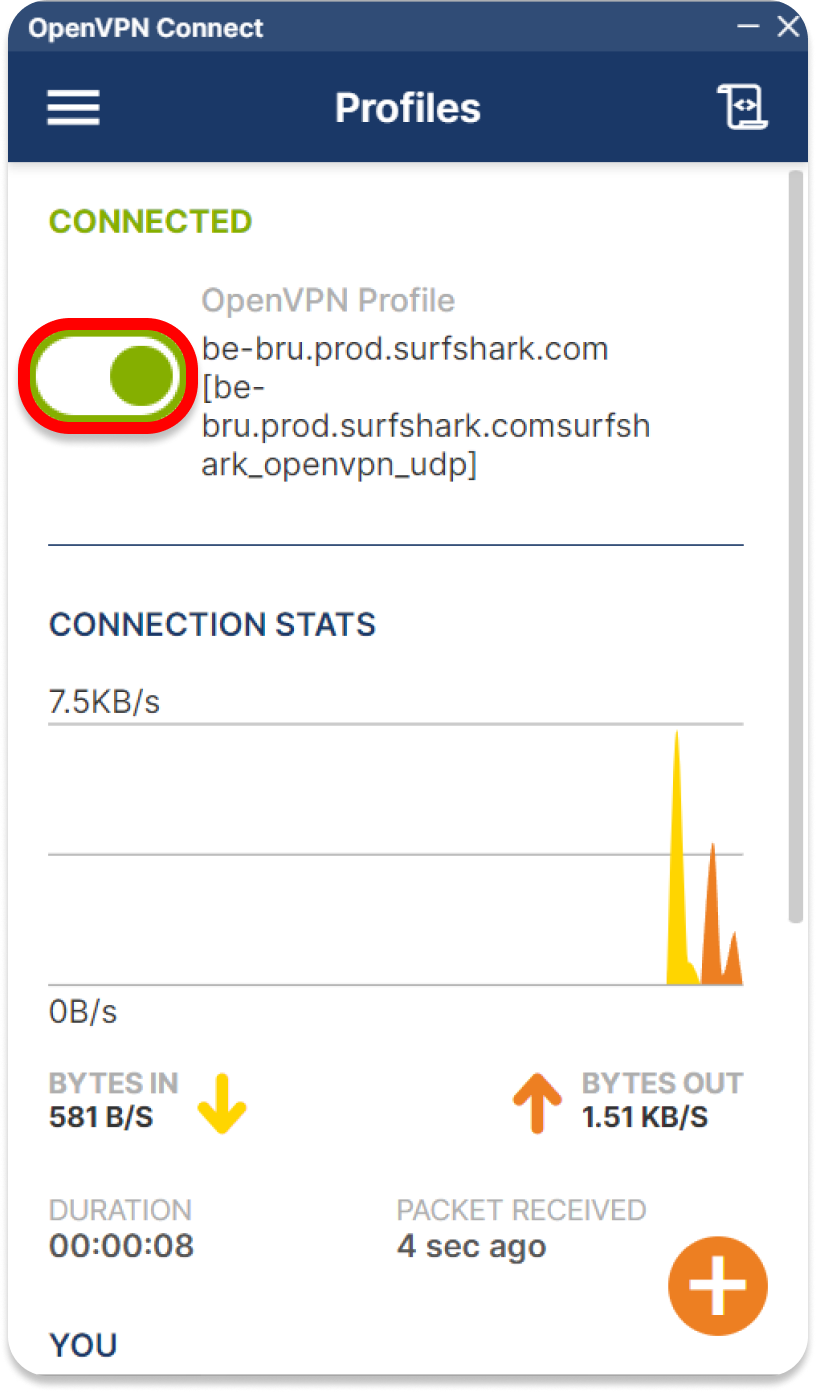Click the BYTES OUT rate value
816x1392 pixels.
click(644, 1116)
